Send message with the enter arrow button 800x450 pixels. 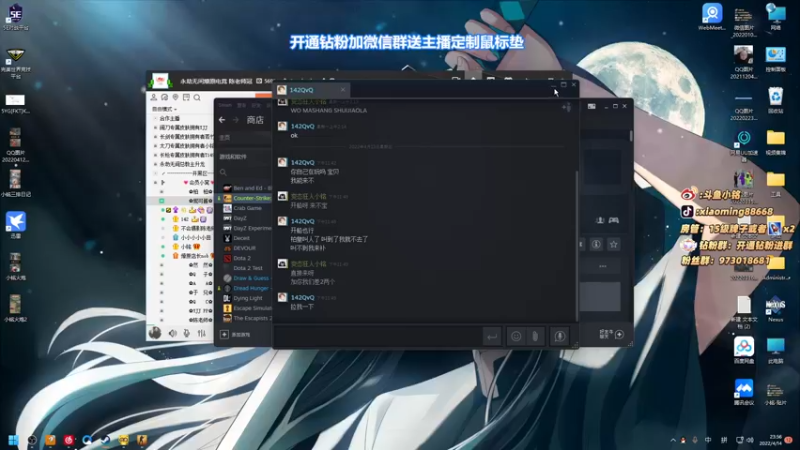coord(492,336)
